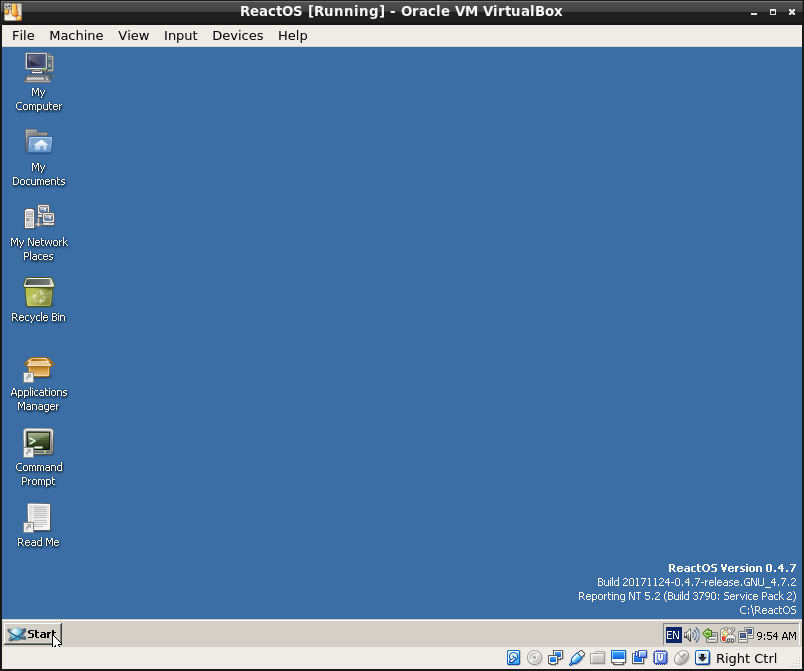Viewport: 804px width, 671px height.
Task: Open the Devices menu
Action: 237,35
